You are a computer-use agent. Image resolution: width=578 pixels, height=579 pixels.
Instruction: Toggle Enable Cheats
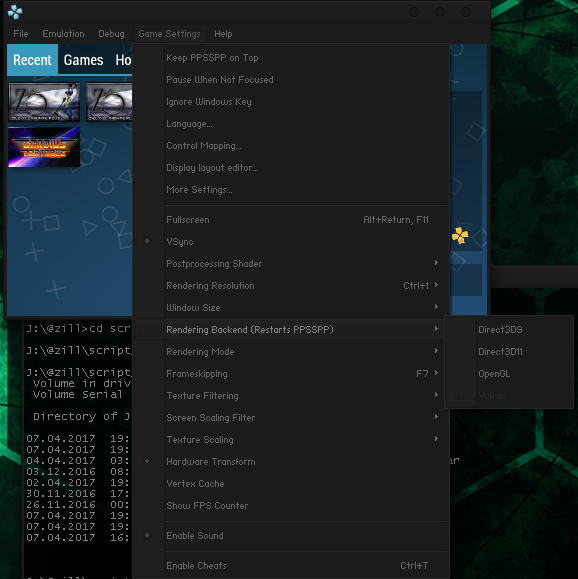click(x=292, y=566)
